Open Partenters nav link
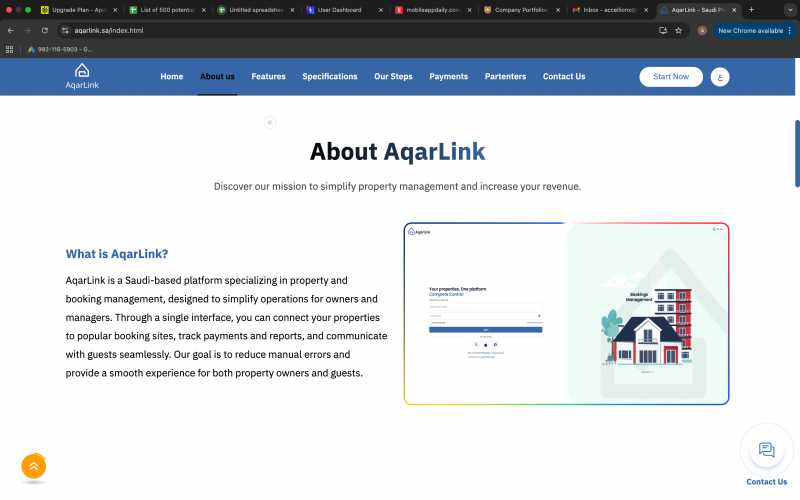800x500 pixels. [505, 77]
